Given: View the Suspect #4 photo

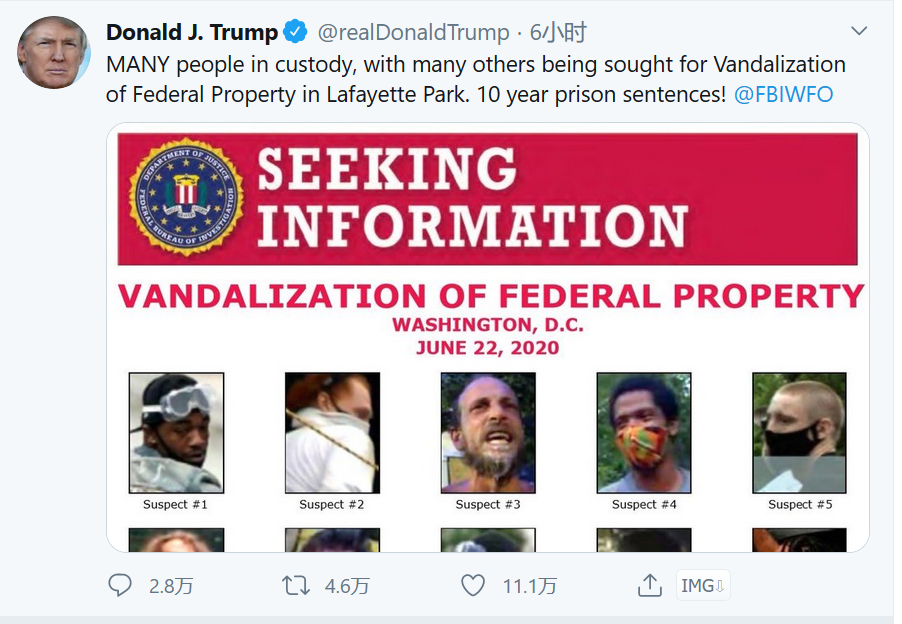Looking at the screenshot, I should pos(644,433).
